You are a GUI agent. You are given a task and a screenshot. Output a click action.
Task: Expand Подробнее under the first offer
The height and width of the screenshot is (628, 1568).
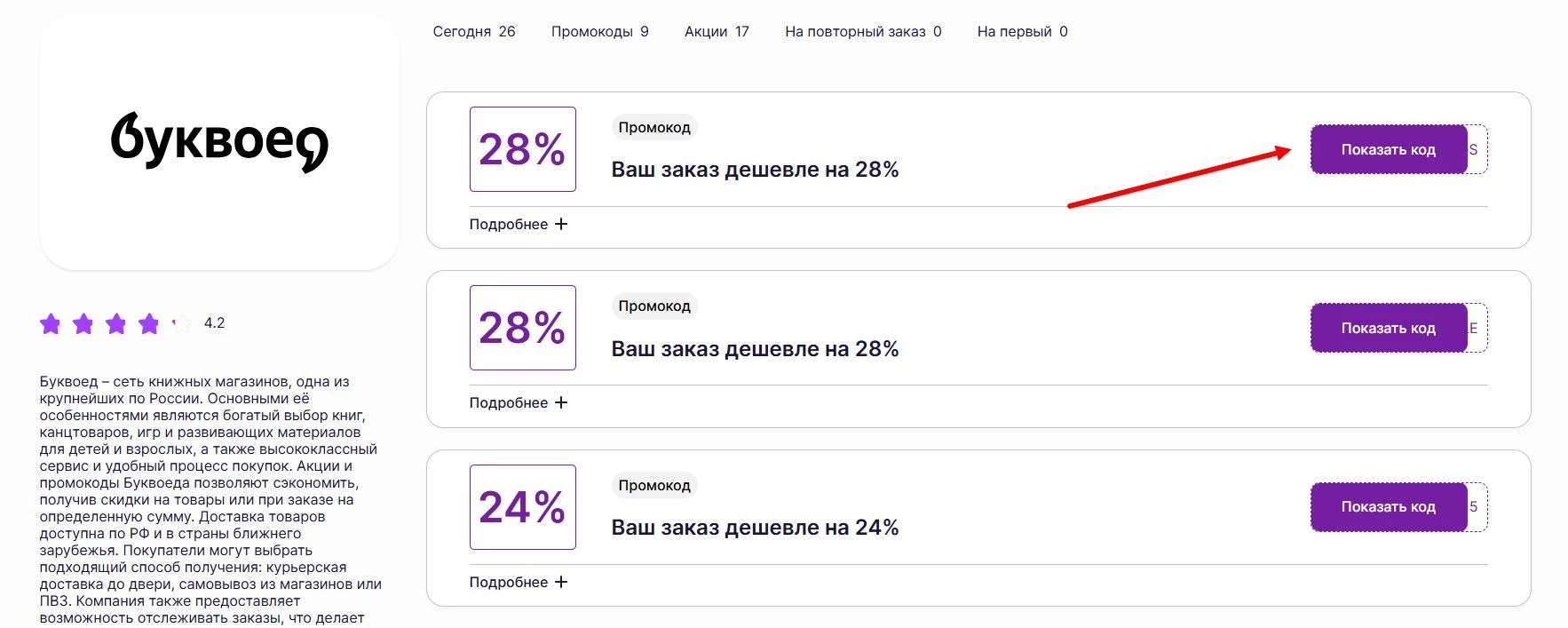click(517, 224)
